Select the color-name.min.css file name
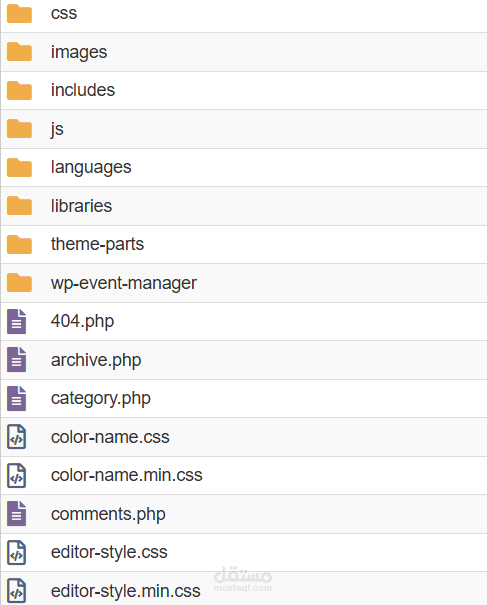The width and height of the screenshot is (487, 605). (x=127, y=475)
